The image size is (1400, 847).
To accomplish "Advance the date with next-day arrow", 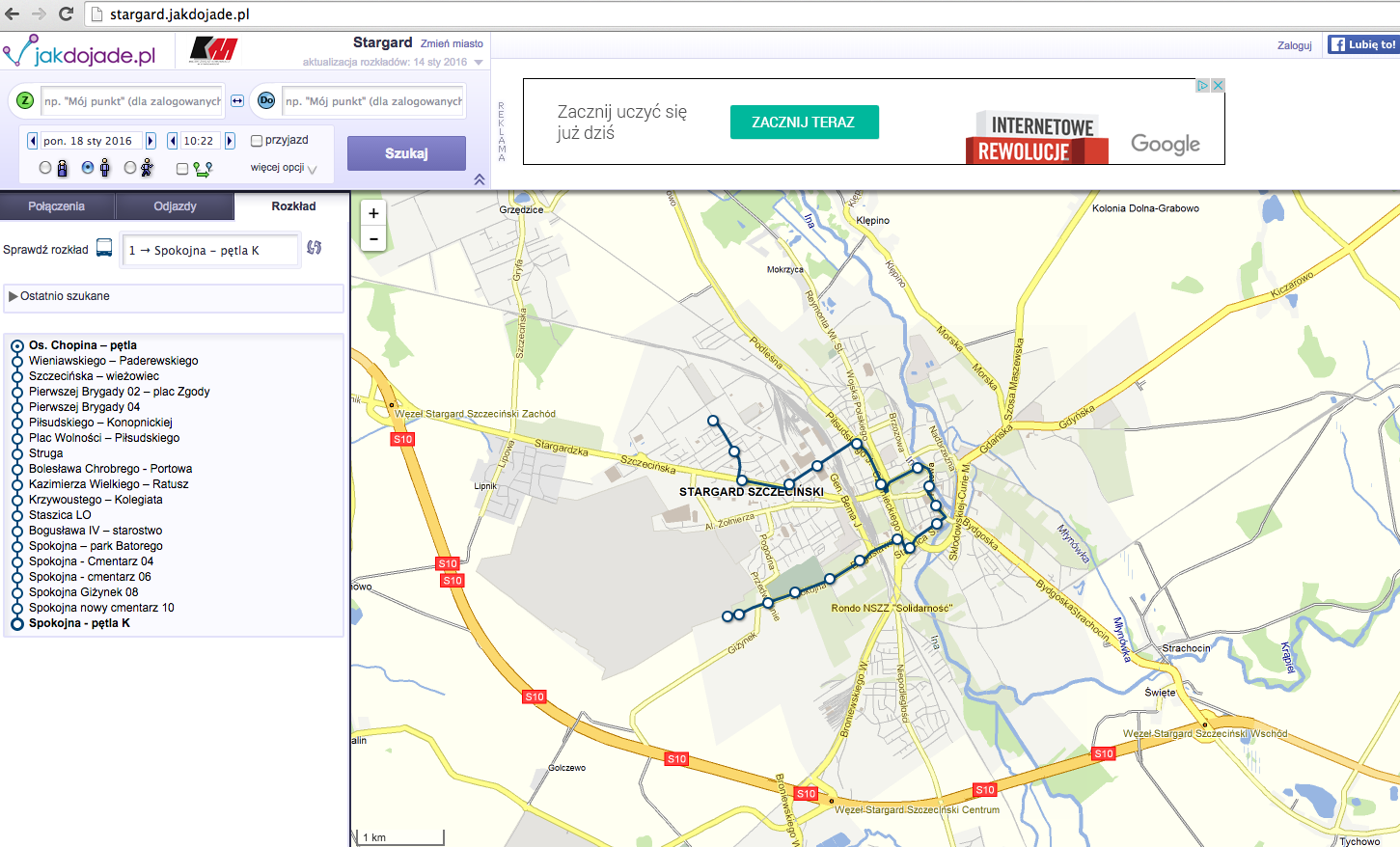I will [151, 141].
